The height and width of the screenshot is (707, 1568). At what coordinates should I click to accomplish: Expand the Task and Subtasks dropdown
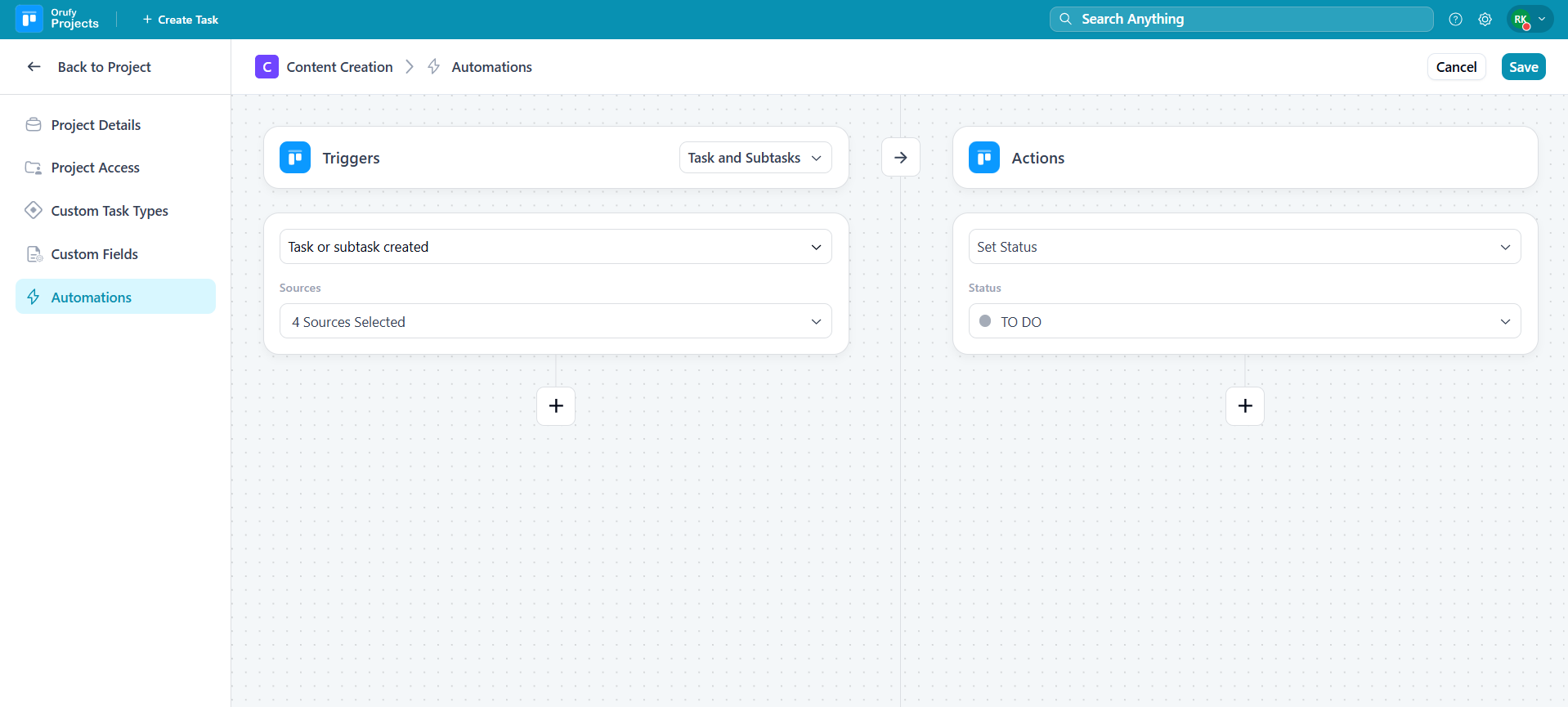pyautogui.click(x=755, y=158)
